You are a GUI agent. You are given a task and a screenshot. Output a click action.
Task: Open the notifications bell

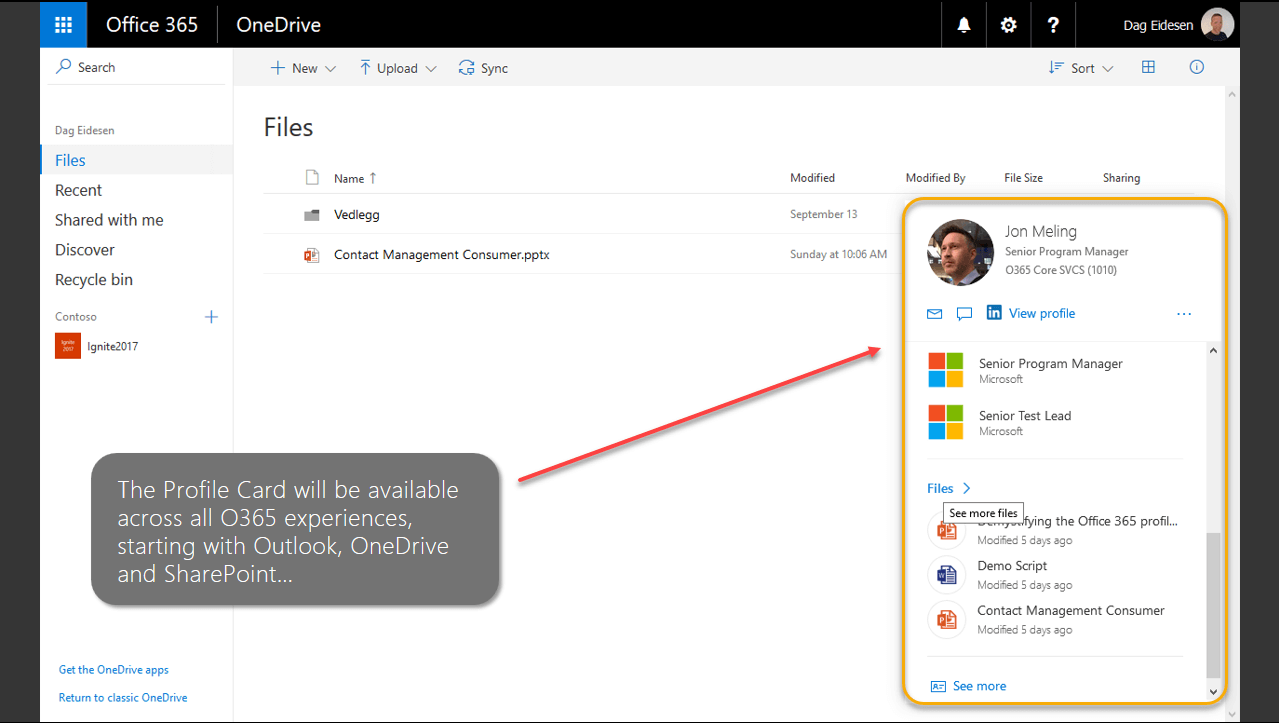(964, 25)
